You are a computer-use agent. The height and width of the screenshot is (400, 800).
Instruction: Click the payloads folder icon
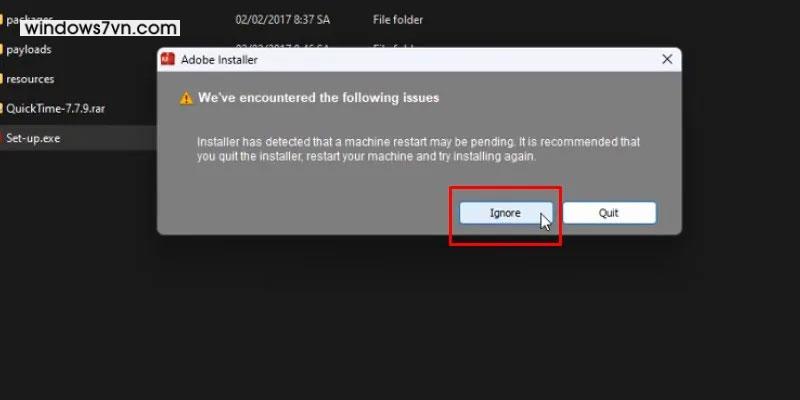tap(2, 49)
